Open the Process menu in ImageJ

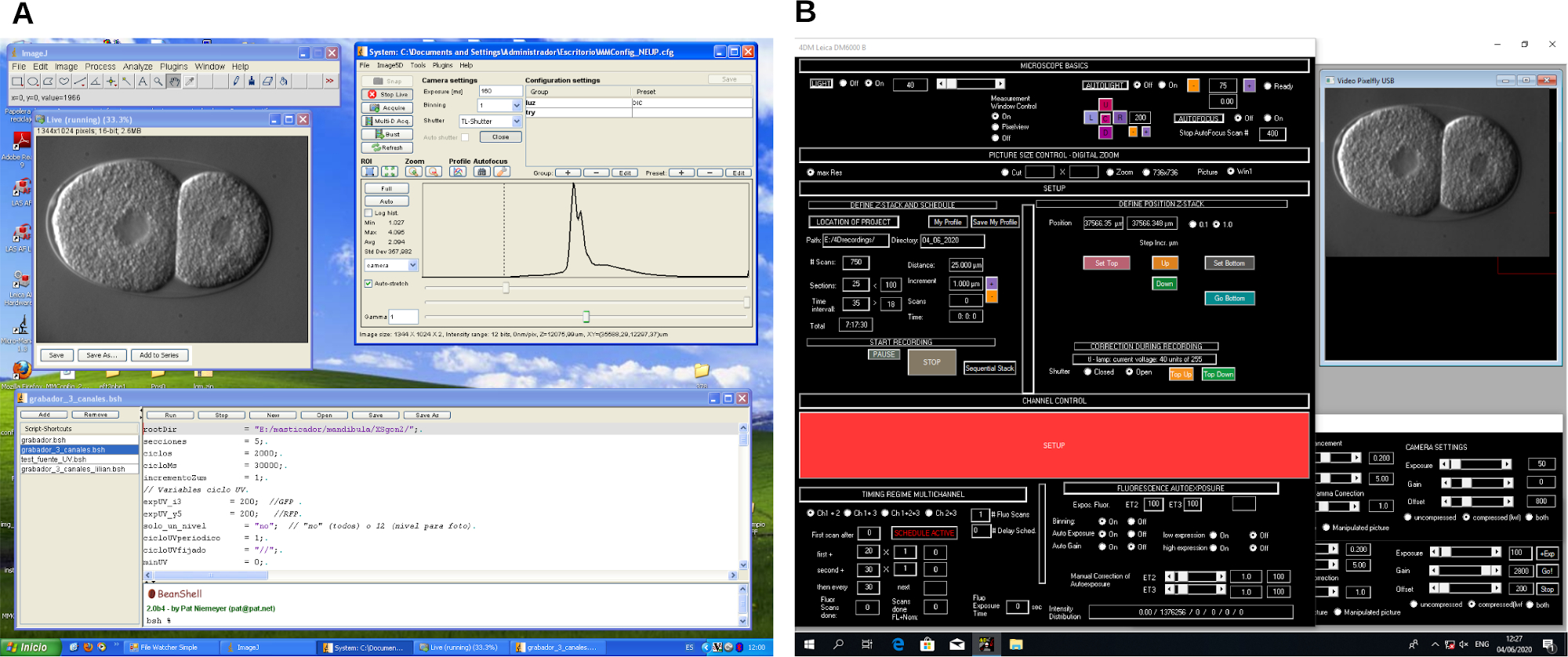coord(100,67)
